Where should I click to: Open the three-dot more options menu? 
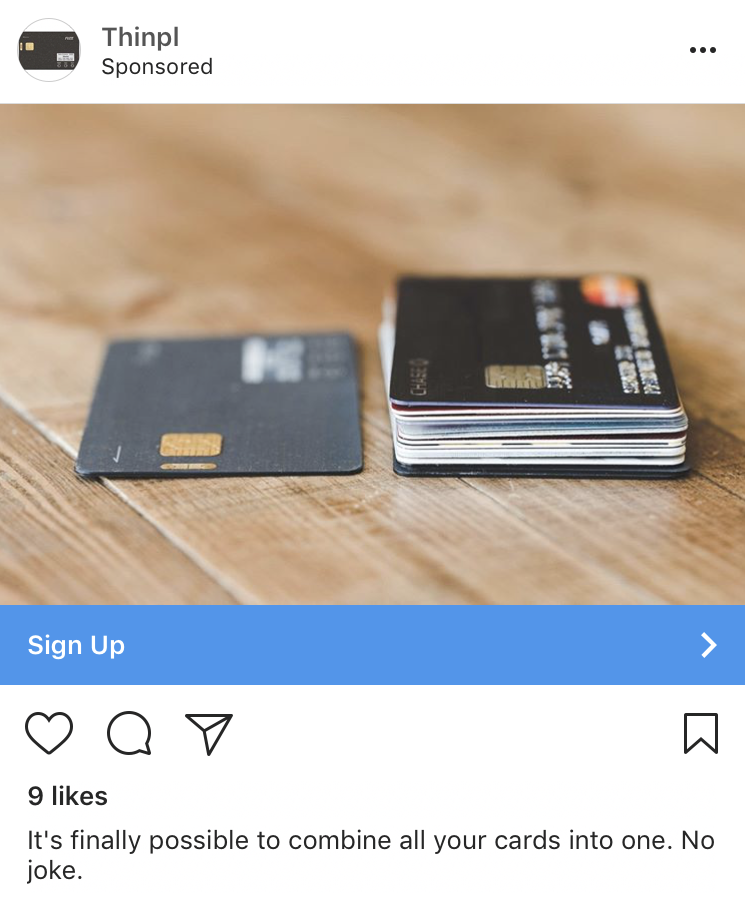click(x=703, y=50)
